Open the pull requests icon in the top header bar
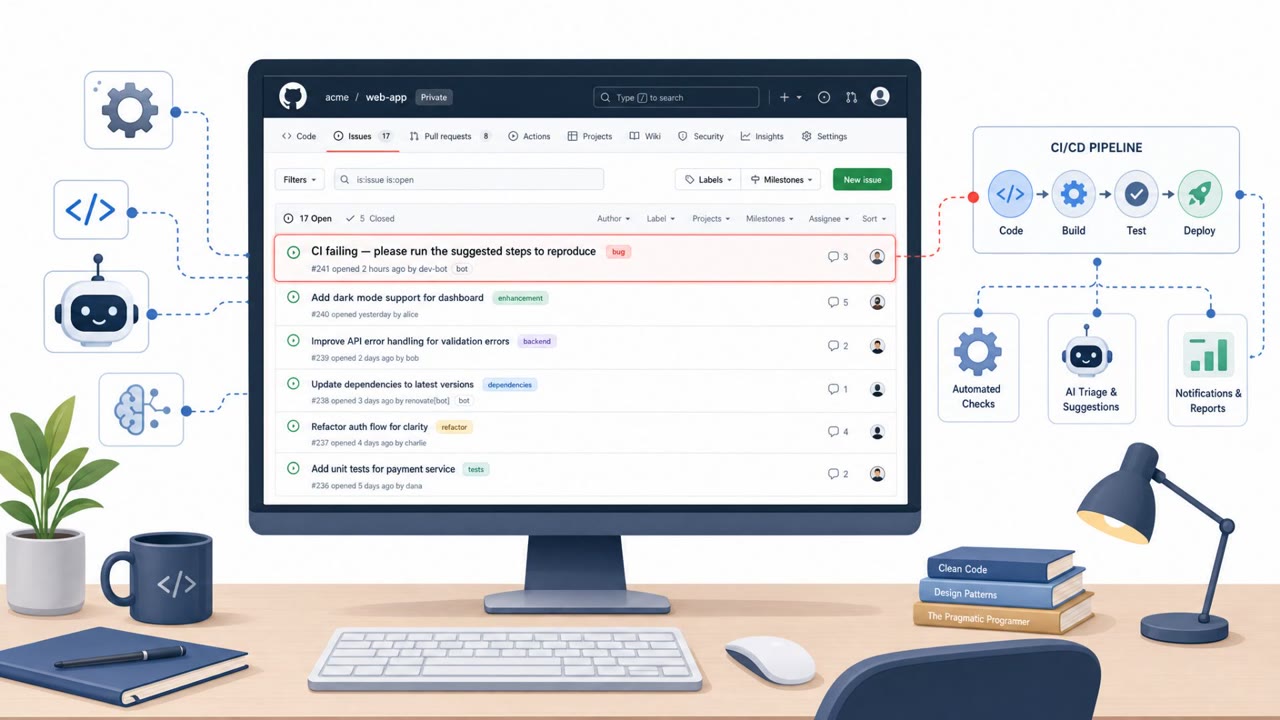 (851, 97)
